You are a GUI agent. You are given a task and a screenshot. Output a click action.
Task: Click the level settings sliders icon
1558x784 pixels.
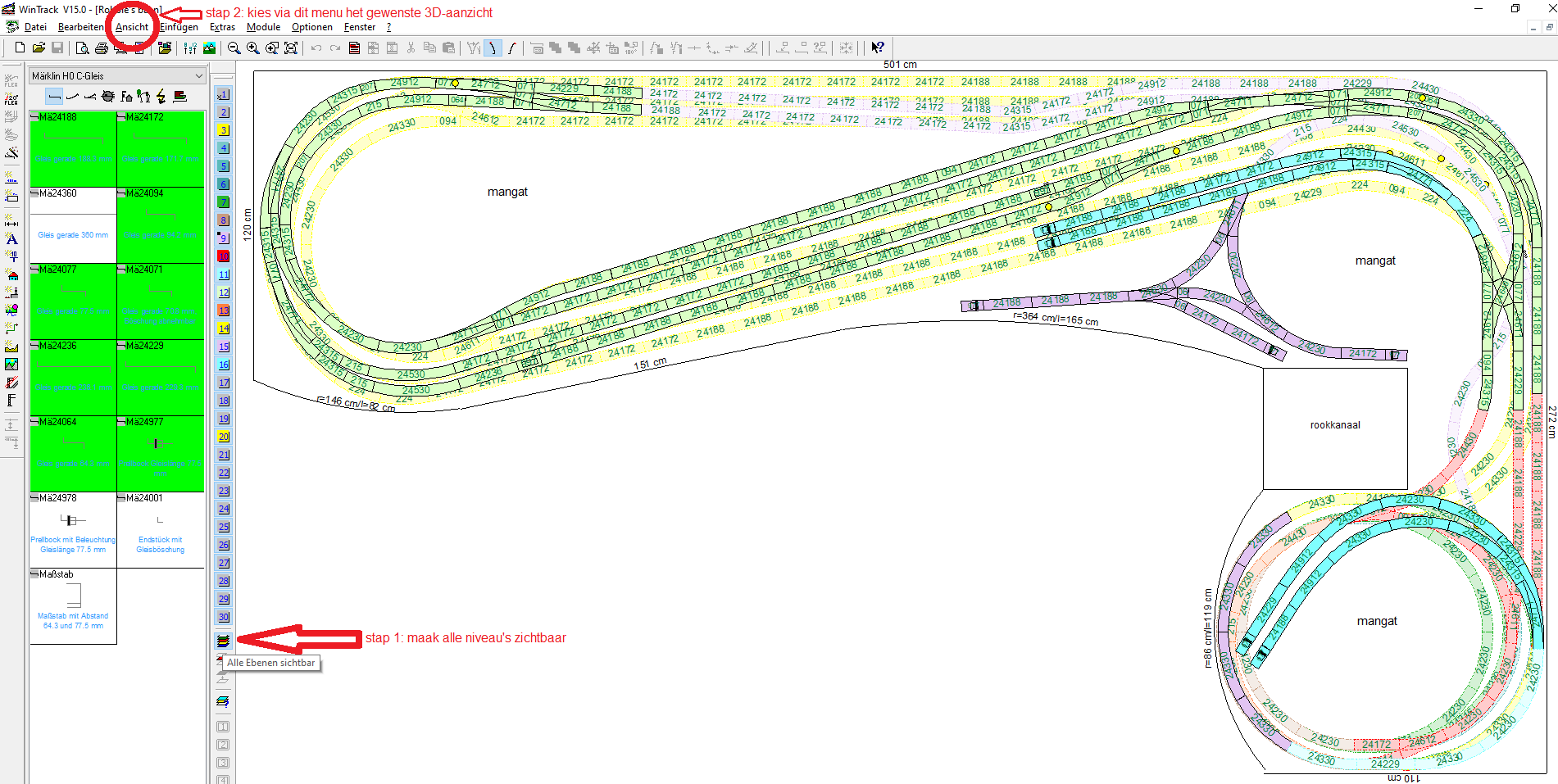coord(190,48)
